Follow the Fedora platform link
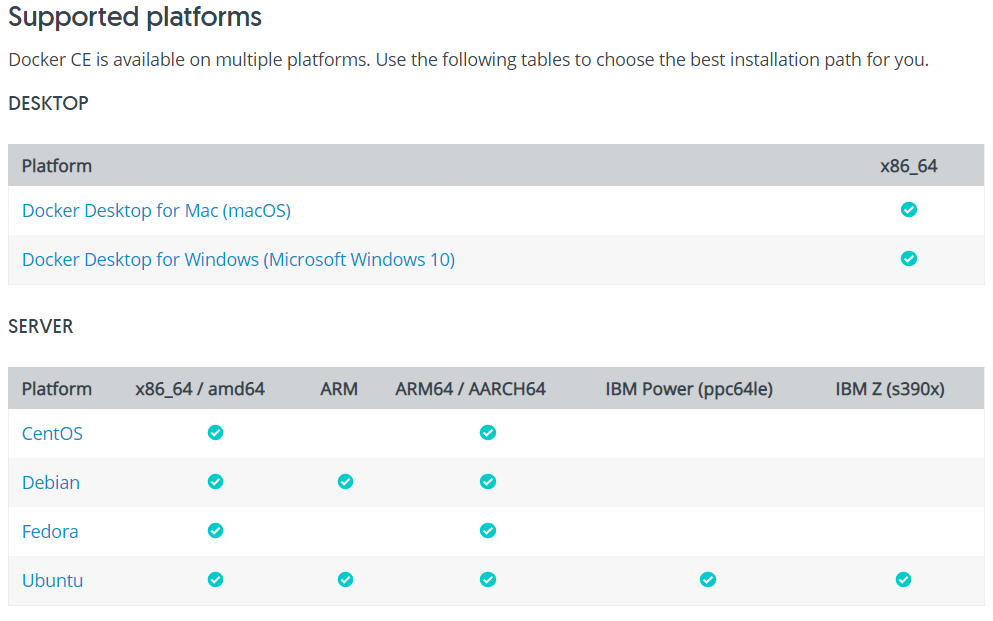This screenshot has width=993, height=621. pyautogui.click(x=50, y=532)
